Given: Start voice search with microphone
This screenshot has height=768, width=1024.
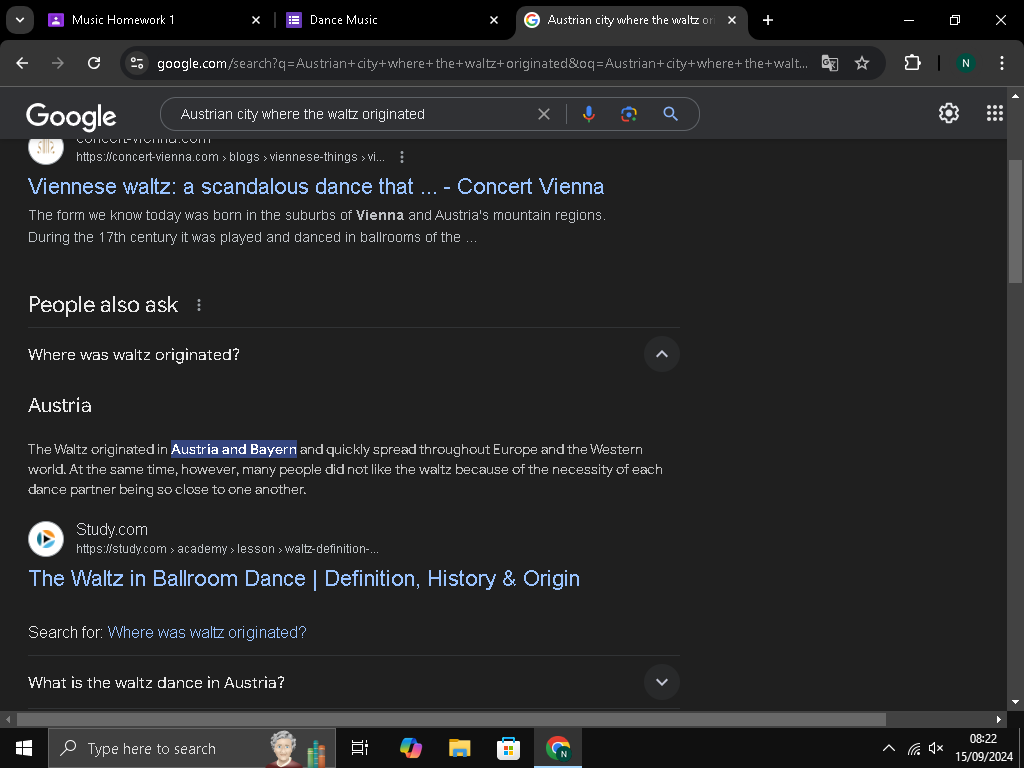Looking at the screenshot, I should point(588,114).
